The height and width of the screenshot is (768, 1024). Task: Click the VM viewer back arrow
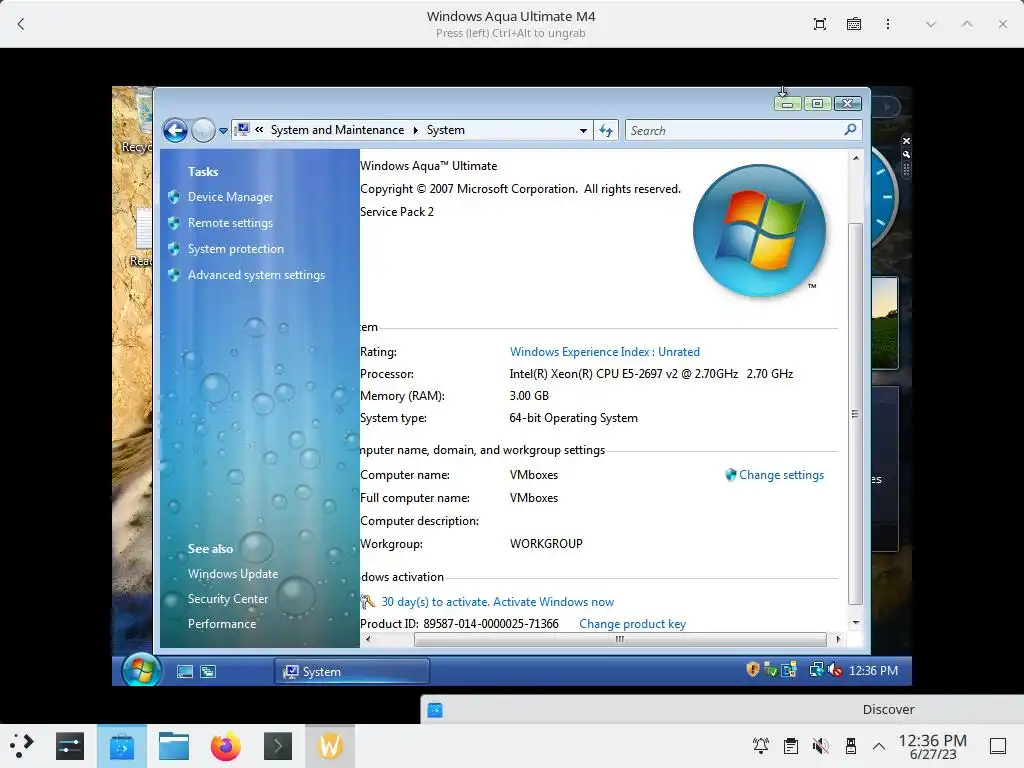tap(21, 24)
